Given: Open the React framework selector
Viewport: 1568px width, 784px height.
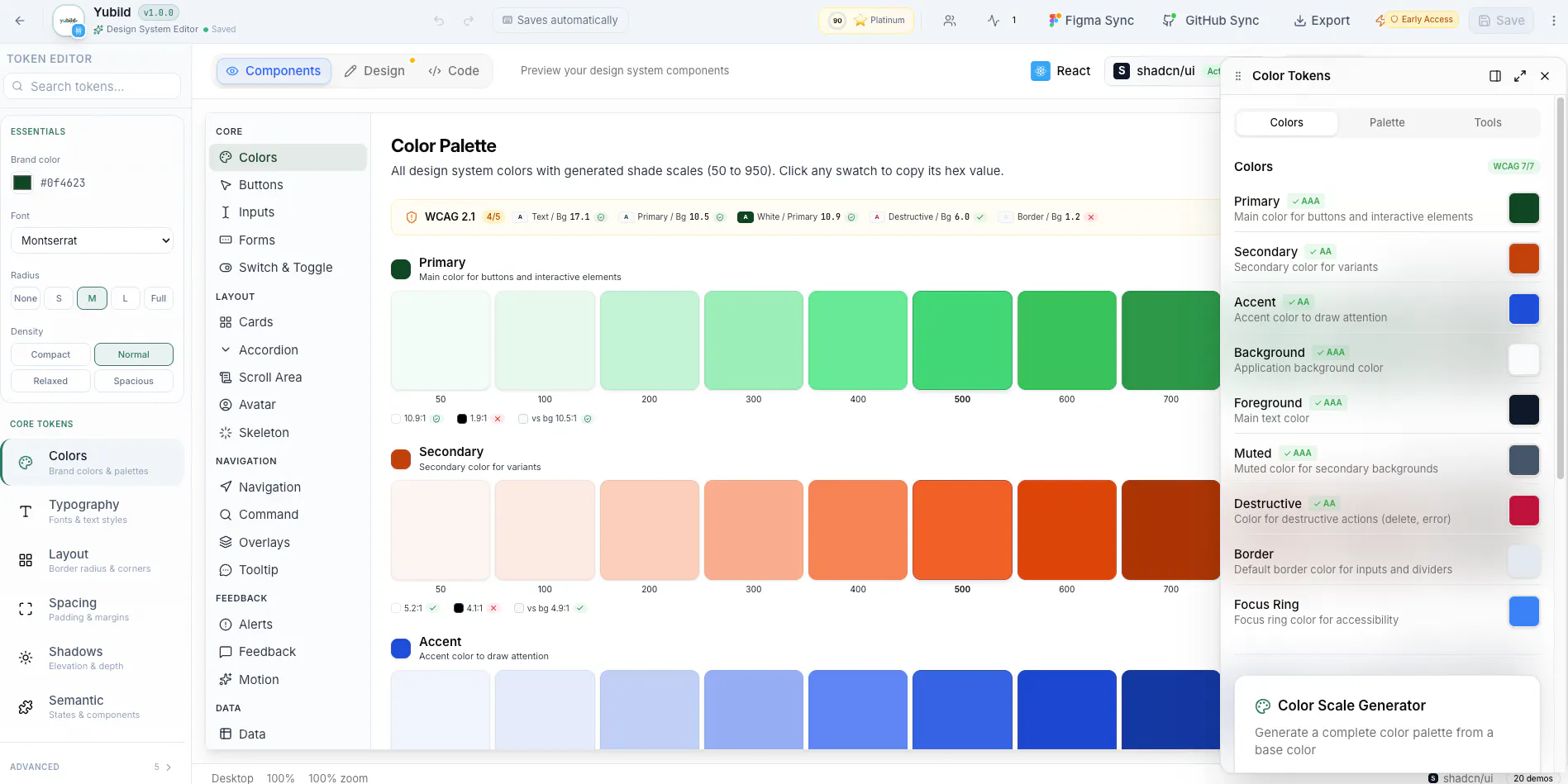Looking at the screenshot, I should [1060, 71].
